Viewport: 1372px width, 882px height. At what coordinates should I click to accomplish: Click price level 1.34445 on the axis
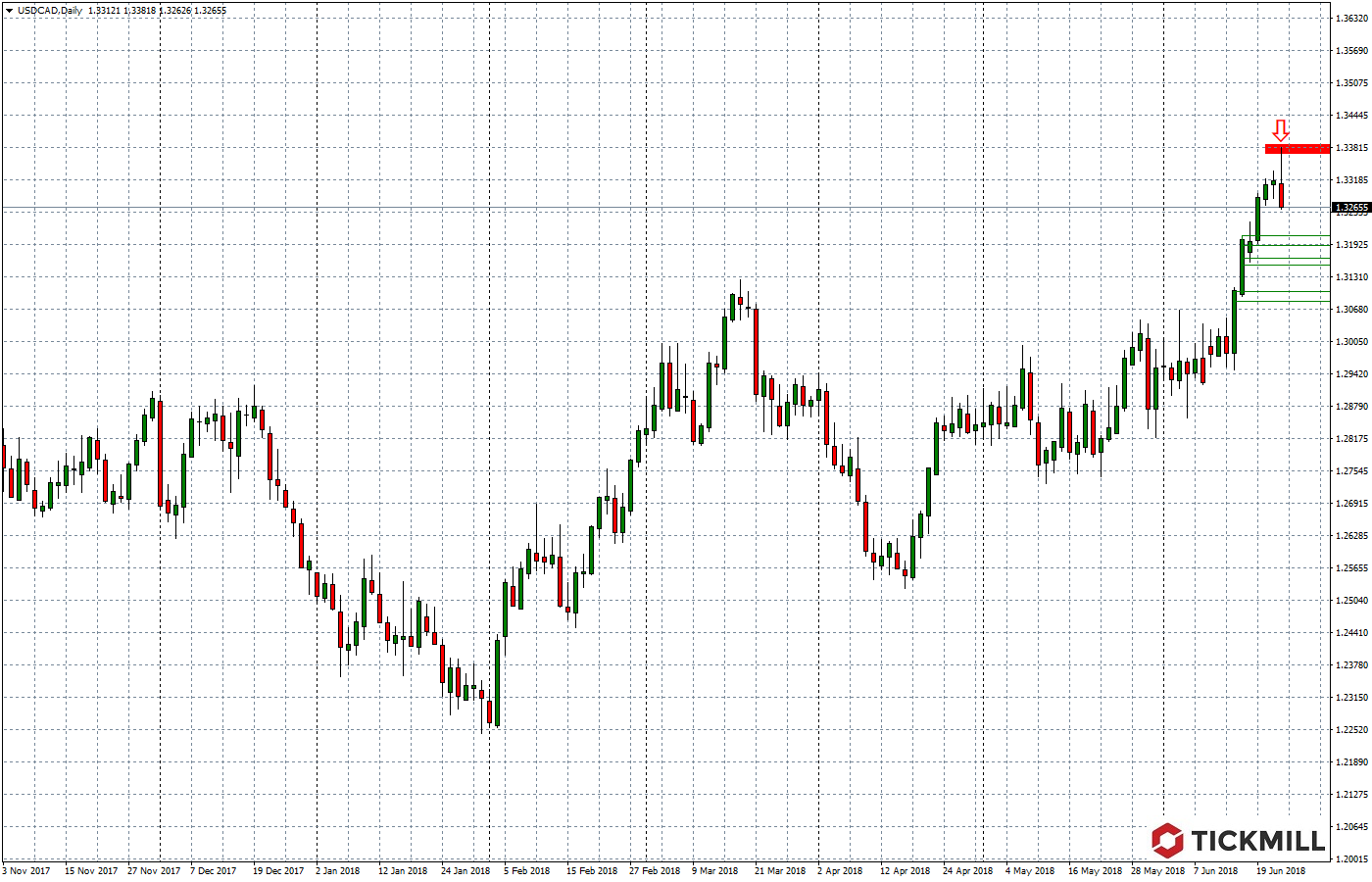1352,116
